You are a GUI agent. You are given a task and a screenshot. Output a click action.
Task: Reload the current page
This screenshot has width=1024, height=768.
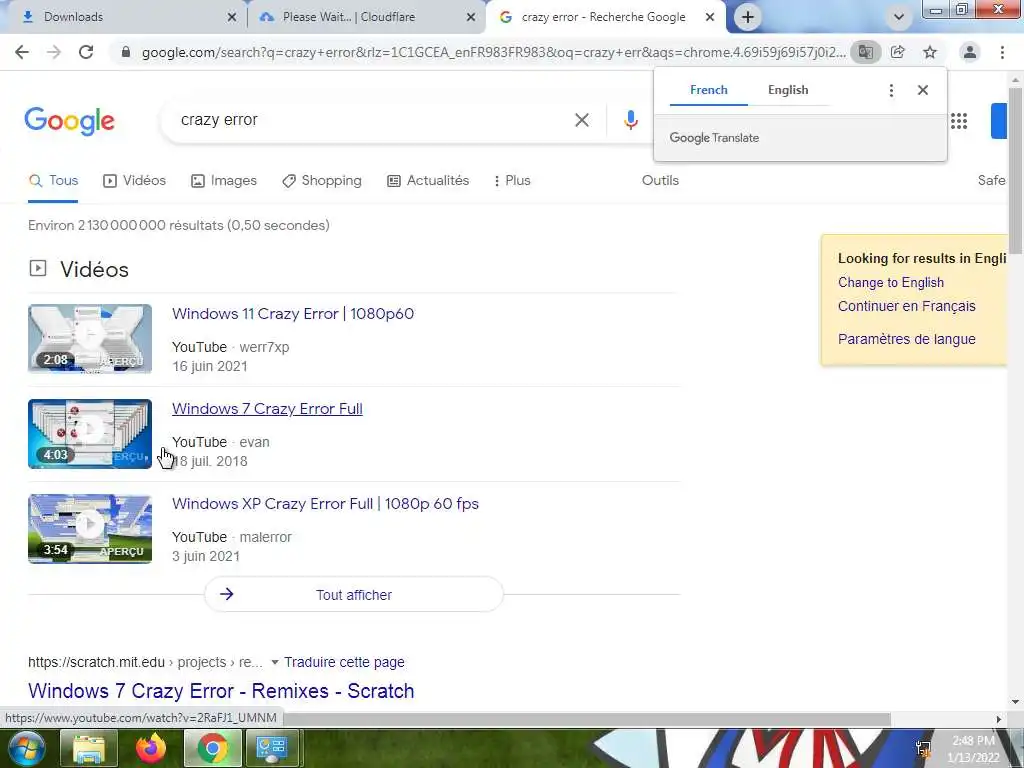point(86,52)
